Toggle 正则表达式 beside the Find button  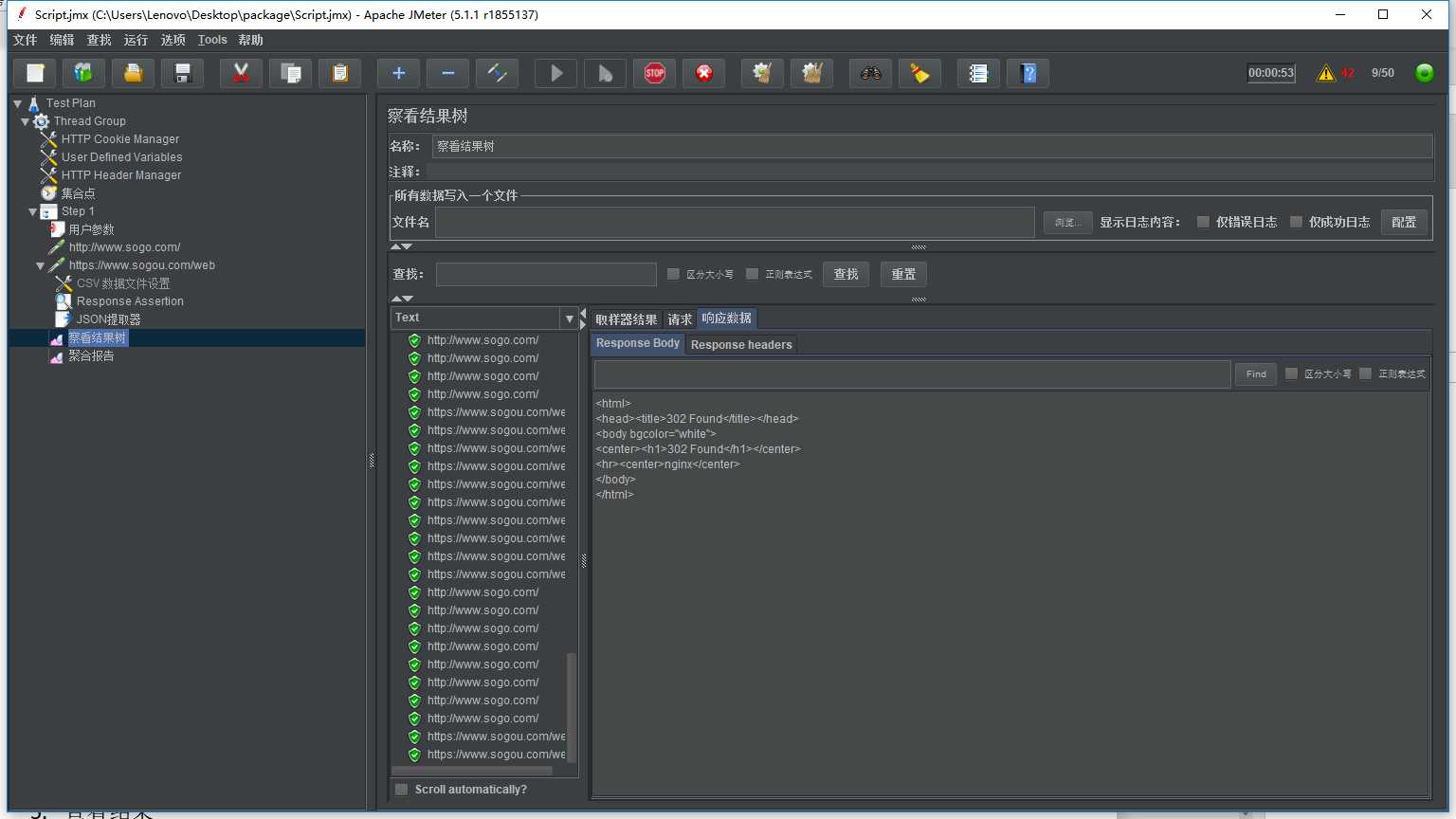coord(1365,373)
